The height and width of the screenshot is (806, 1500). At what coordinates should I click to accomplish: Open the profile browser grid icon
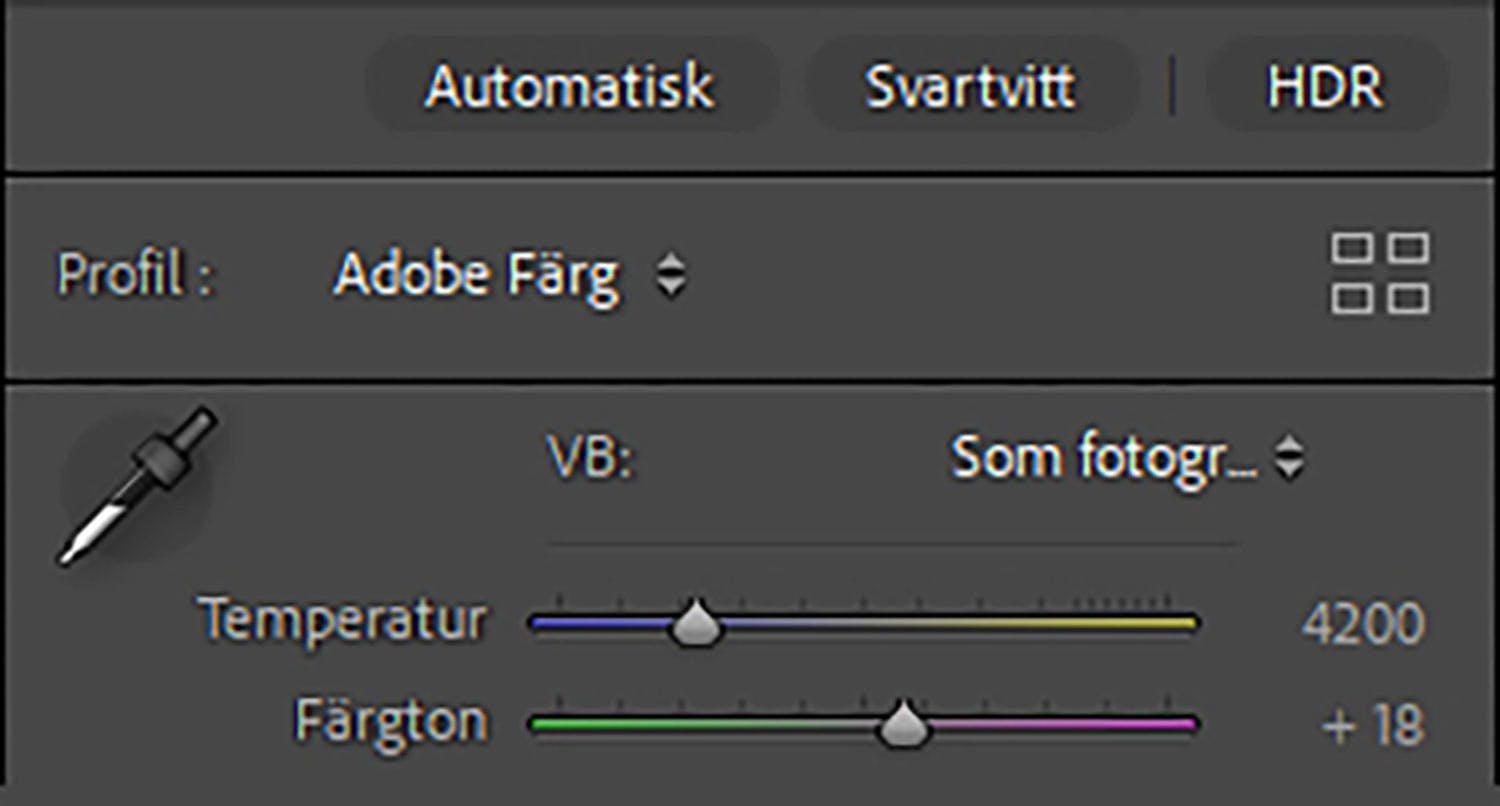coord(1380,274)
